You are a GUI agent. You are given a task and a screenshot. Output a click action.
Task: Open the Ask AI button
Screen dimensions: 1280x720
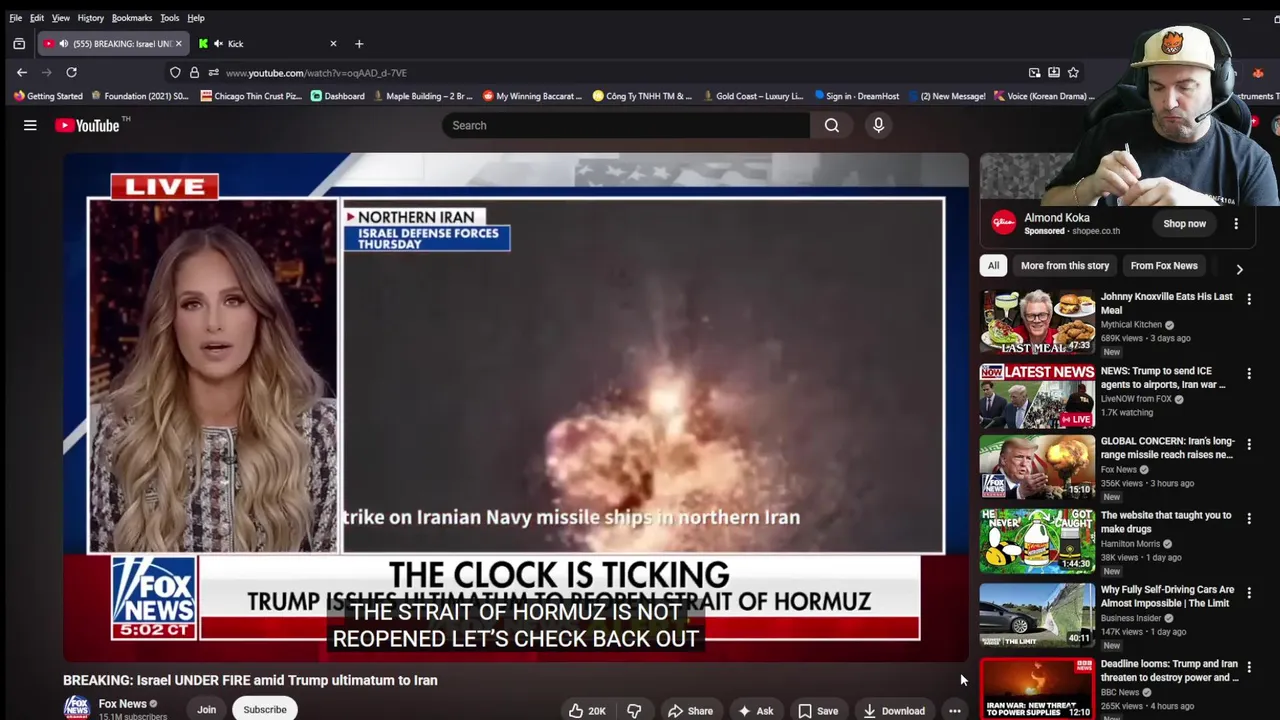click(756, 711)
